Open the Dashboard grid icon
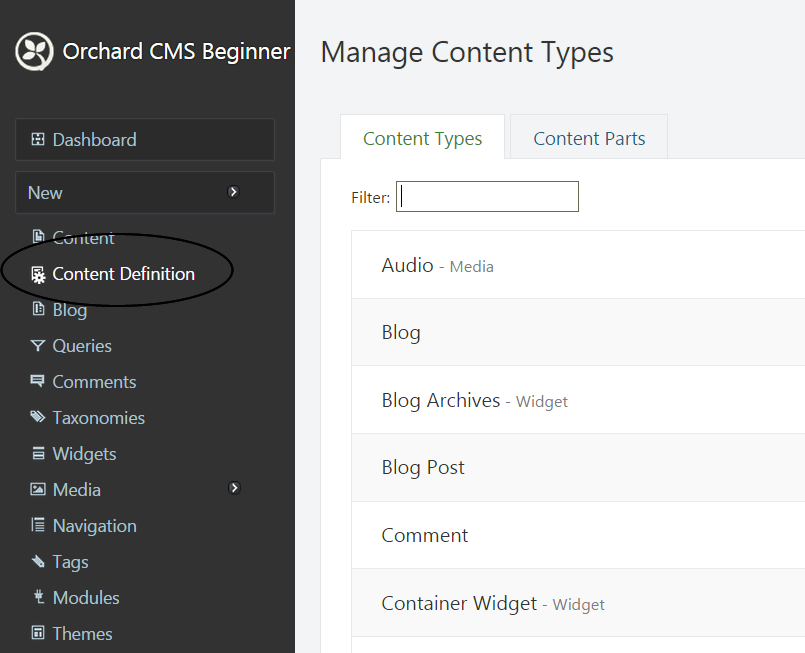This screenshot has height=653, width=805. [x=37, y=139]
